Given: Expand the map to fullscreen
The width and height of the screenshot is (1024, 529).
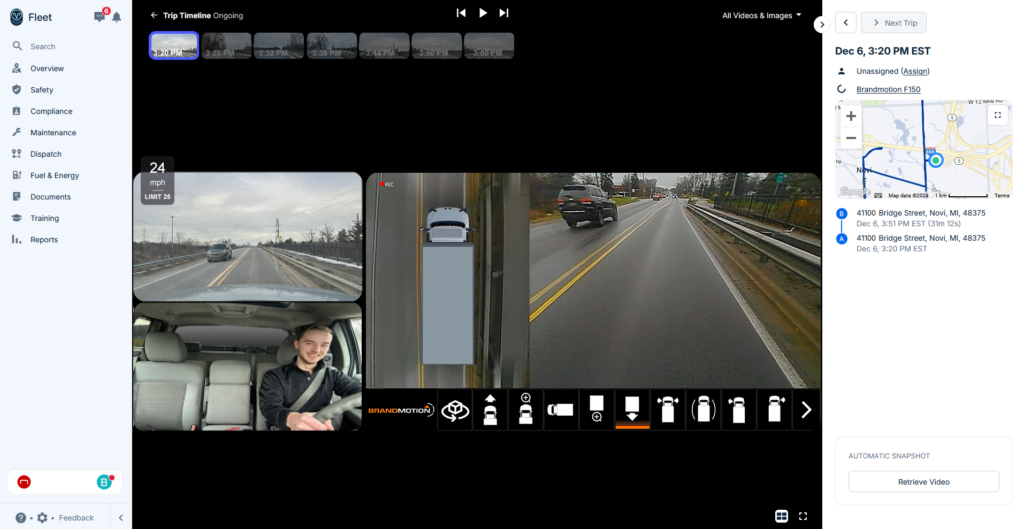Looking at the screenshot, I should [997, 115].
